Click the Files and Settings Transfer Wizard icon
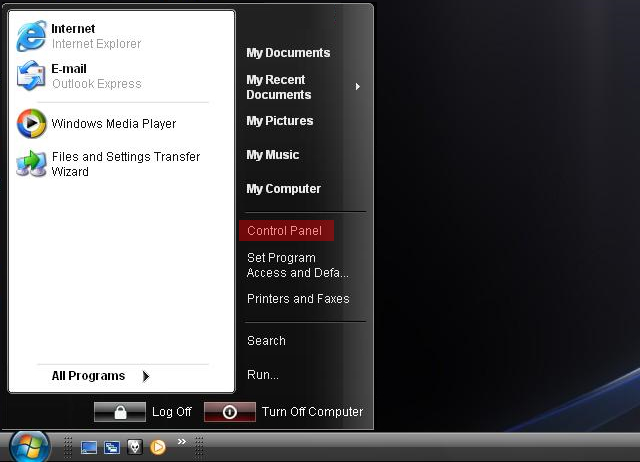 (31, 164)
